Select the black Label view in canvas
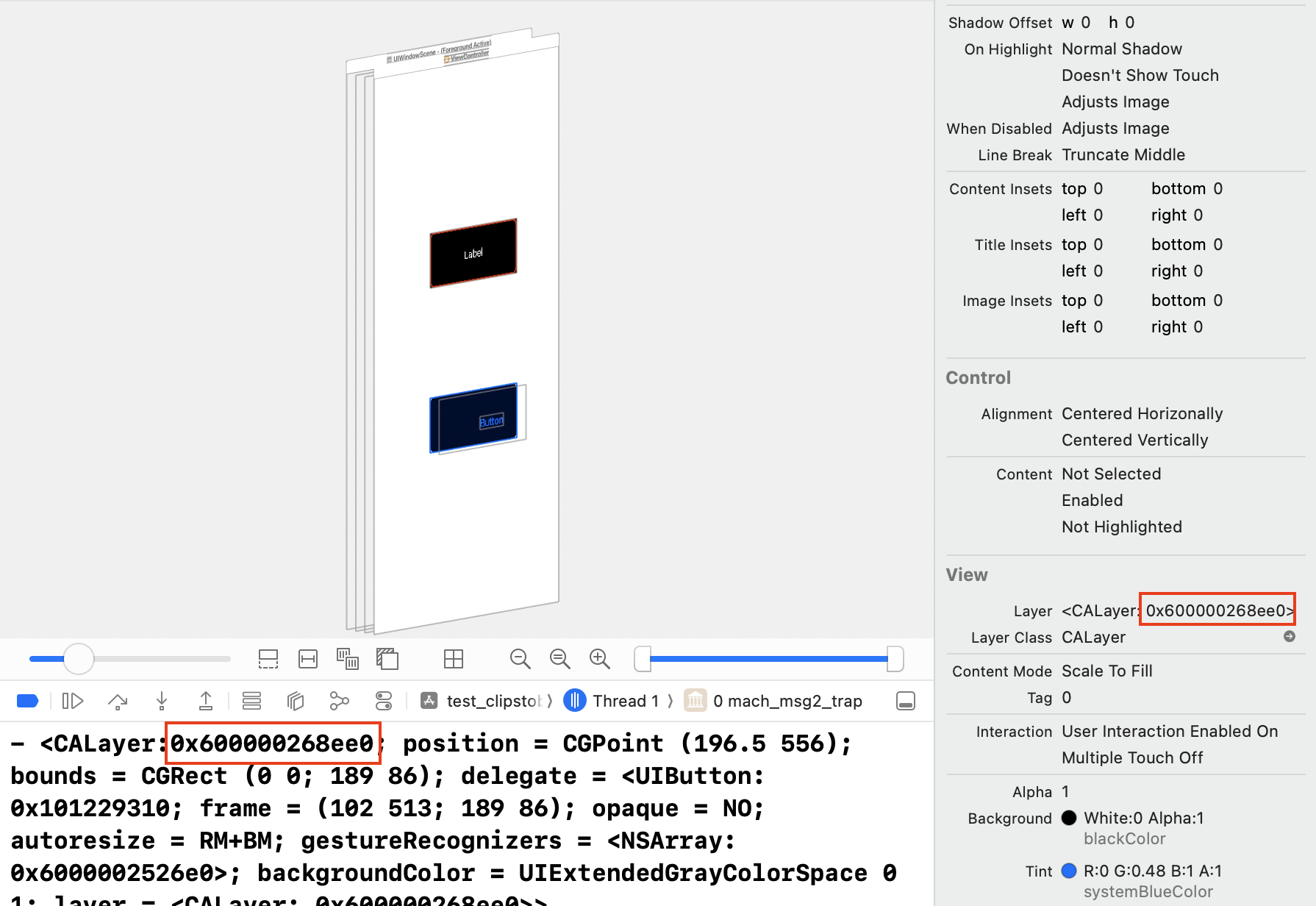Image resolution: width=1316 pixels, height=906 pixels. [x=473, y=253]
